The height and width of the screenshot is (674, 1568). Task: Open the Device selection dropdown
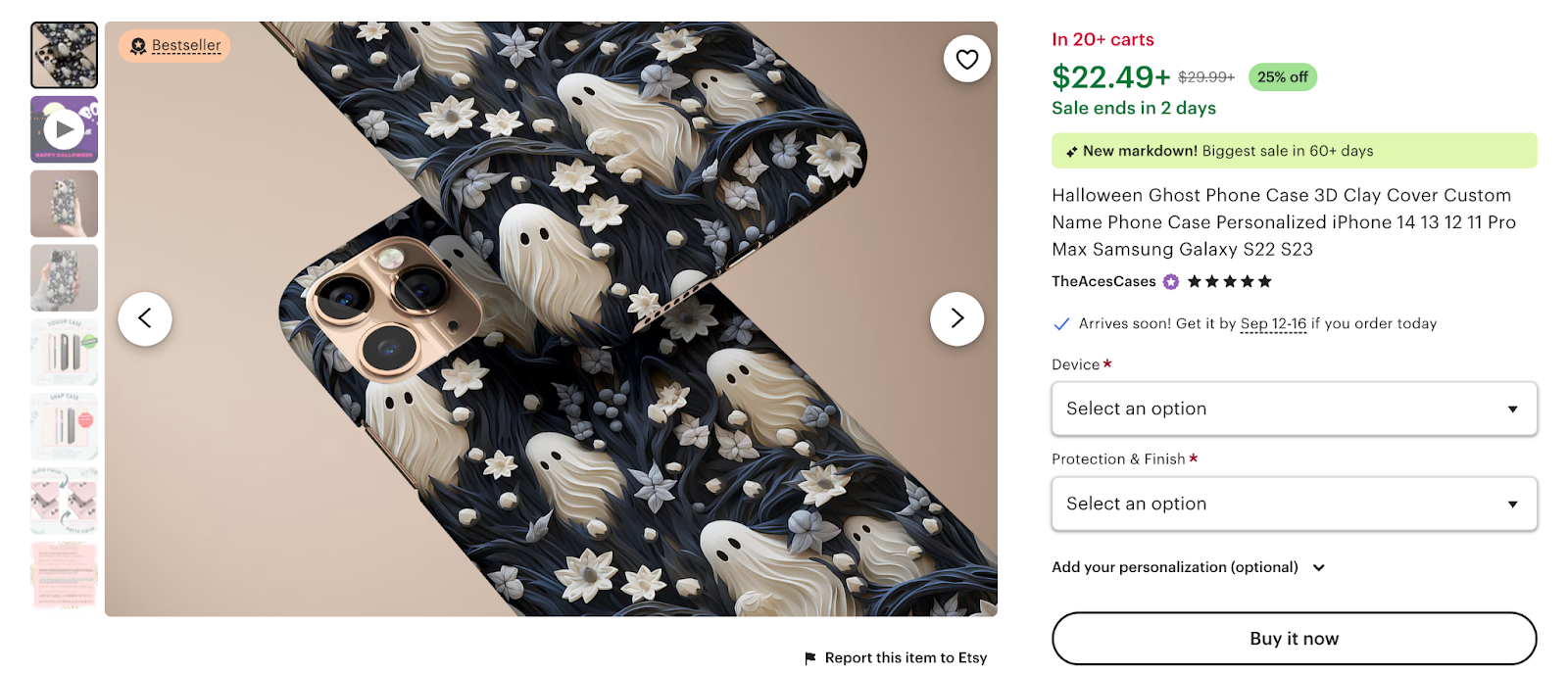click(1294, 409)
